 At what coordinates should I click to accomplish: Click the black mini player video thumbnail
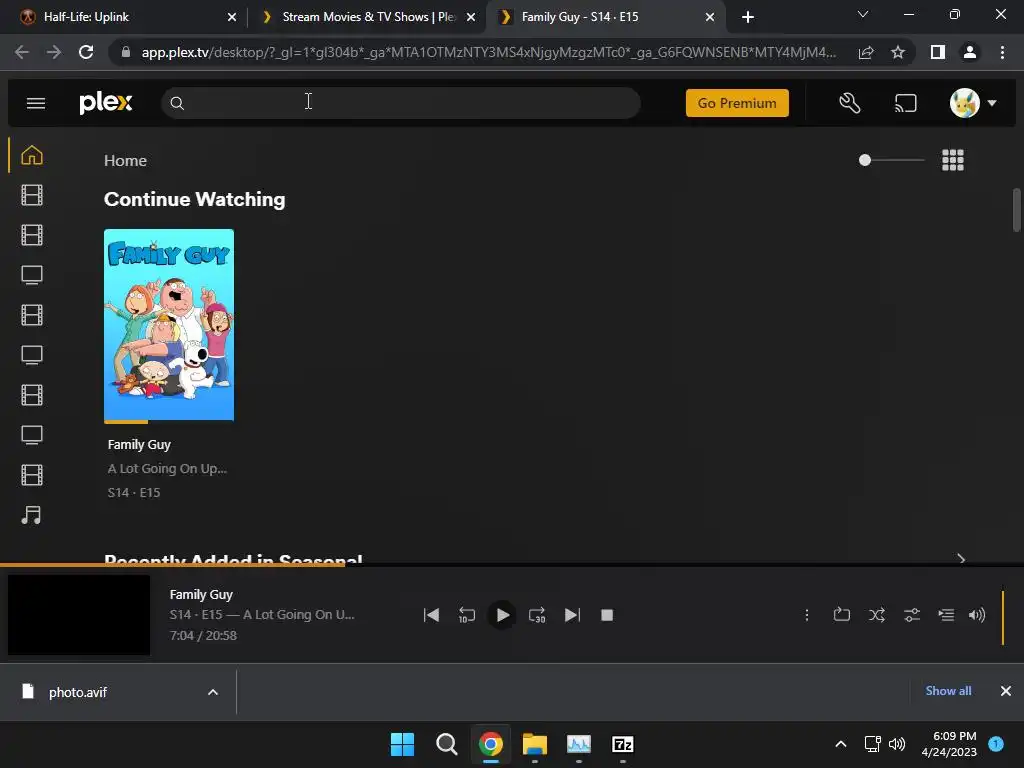click(x=79, y=615)
